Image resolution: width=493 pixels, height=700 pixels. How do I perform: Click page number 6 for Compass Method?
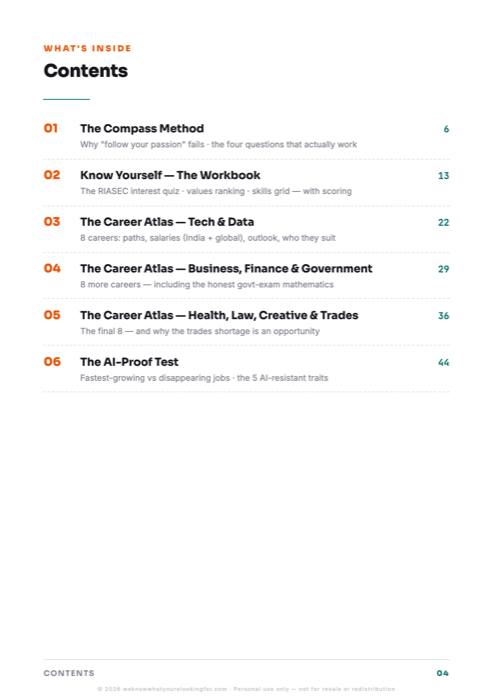446,129
